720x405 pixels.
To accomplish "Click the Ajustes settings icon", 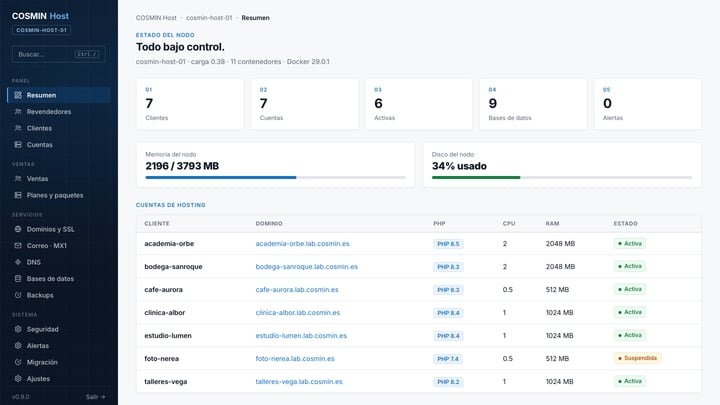I will tap(18, 379).
